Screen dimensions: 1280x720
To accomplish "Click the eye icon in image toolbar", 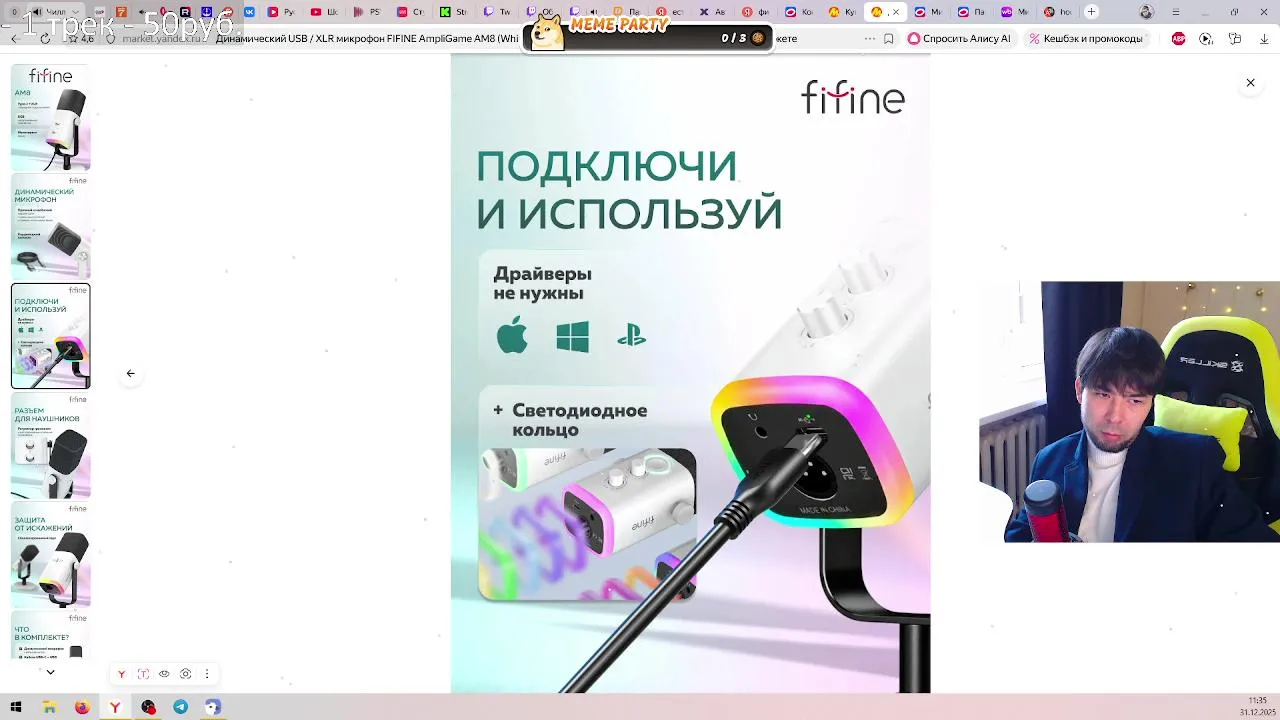I will tap(164, 674).
